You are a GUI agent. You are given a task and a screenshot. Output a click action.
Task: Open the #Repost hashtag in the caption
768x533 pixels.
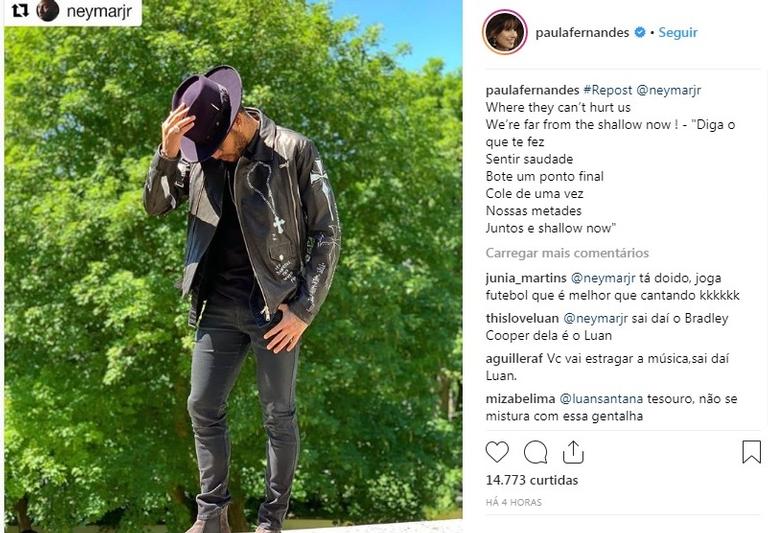coord(607,90)
